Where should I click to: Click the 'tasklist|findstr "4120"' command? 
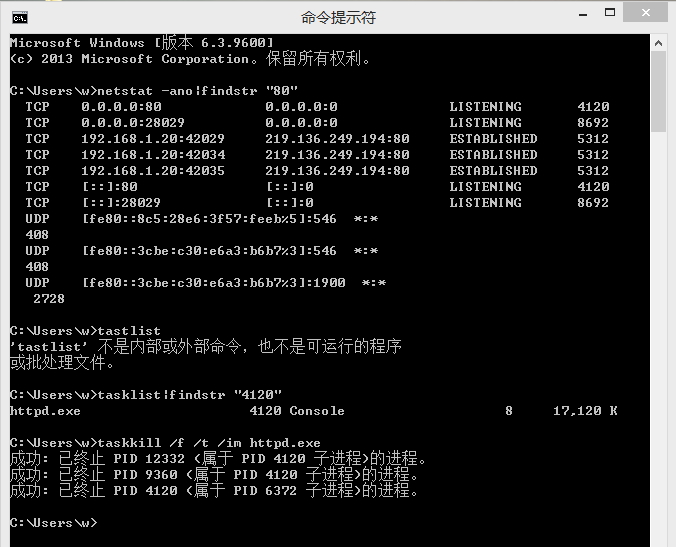(x=189, y=395)
